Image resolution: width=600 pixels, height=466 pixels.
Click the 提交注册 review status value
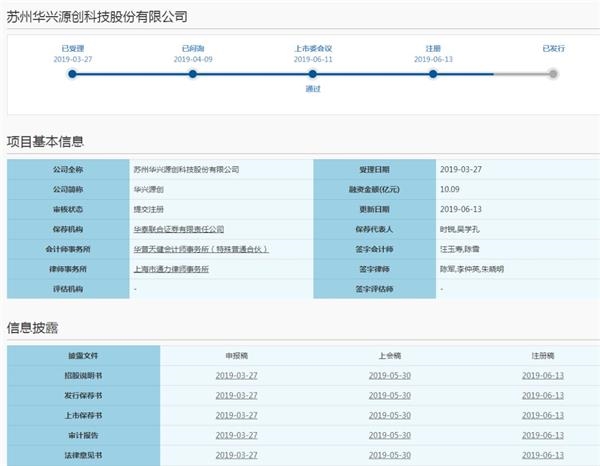(x=149, y=209)
